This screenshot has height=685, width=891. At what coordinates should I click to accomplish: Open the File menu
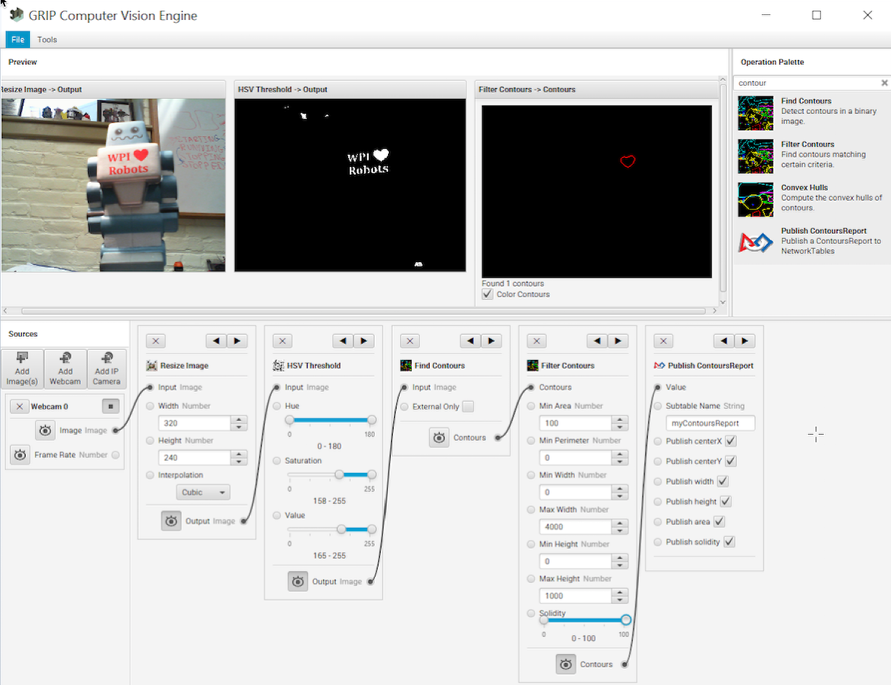(17, 39)
